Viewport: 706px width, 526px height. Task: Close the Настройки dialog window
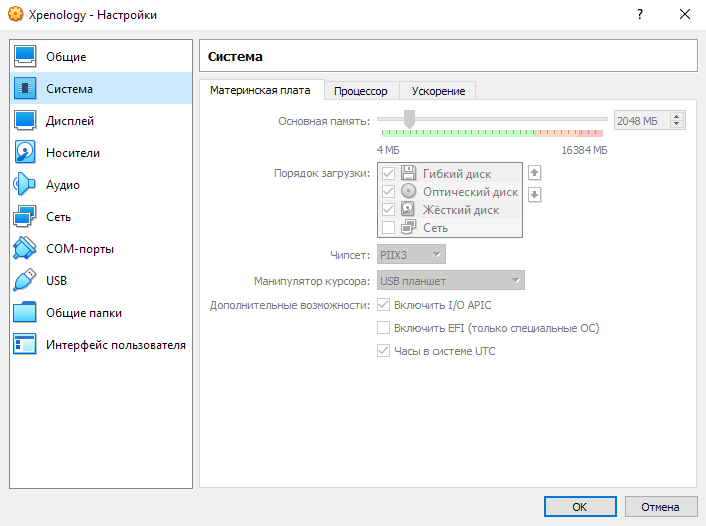pos(685,14)
